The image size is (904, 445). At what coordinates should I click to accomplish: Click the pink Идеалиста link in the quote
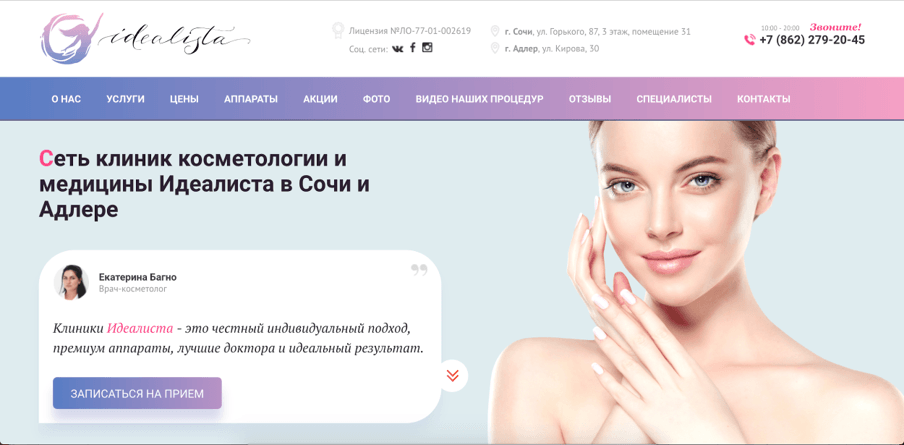pyautogui.click(x=140, y=329)
